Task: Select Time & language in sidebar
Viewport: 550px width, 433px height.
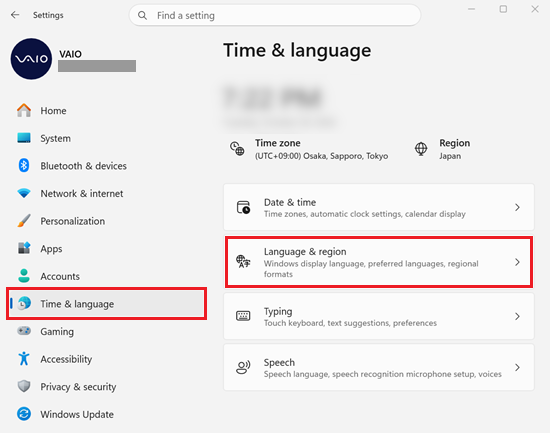Action: [106, 304]
